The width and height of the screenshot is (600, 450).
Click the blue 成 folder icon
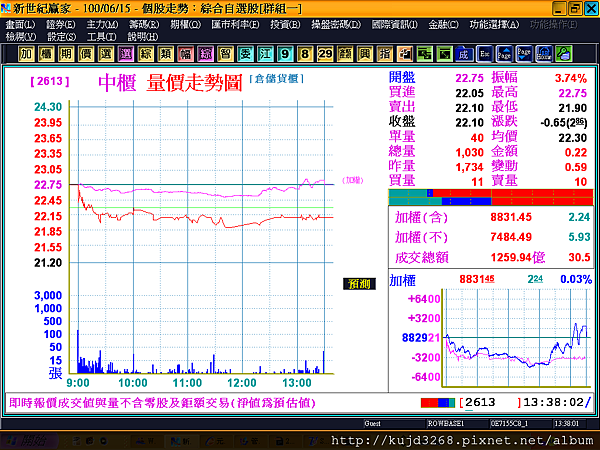point(464,54)
